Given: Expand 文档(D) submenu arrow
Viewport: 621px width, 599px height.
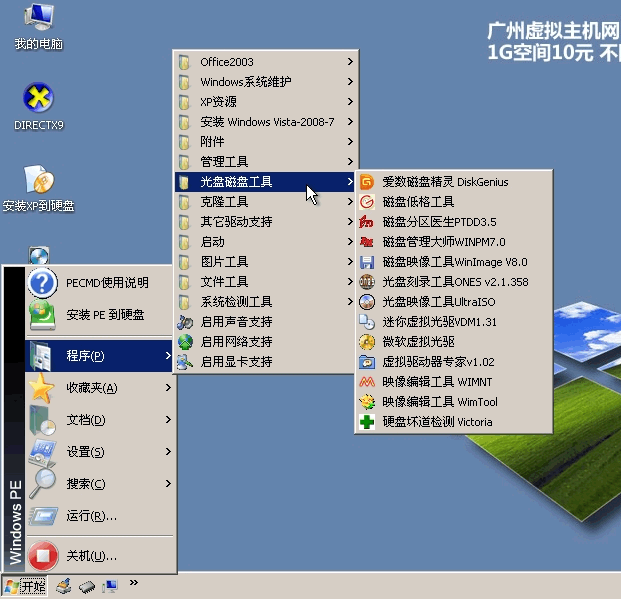Looking at the screenshot, I should pyautogui.click(x=168, y=419).
